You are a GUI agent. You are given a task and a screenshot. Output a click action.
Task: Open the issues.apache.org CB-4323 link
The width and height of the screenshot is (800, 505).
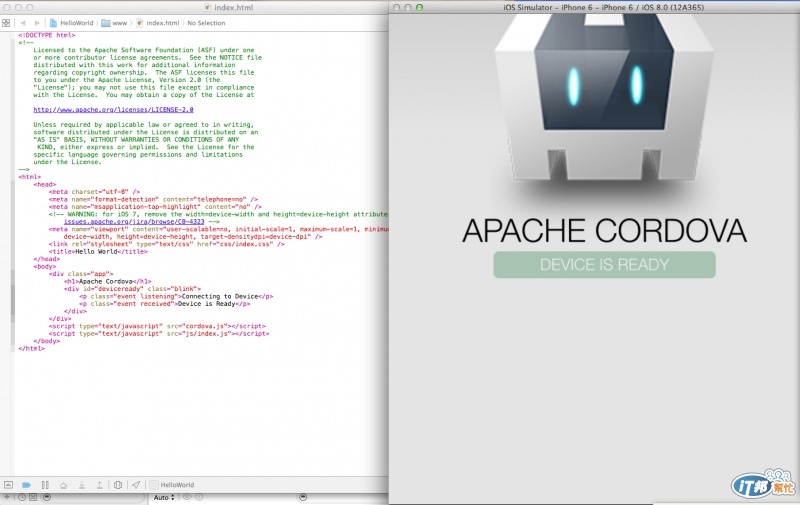click(x=134, y=221)
